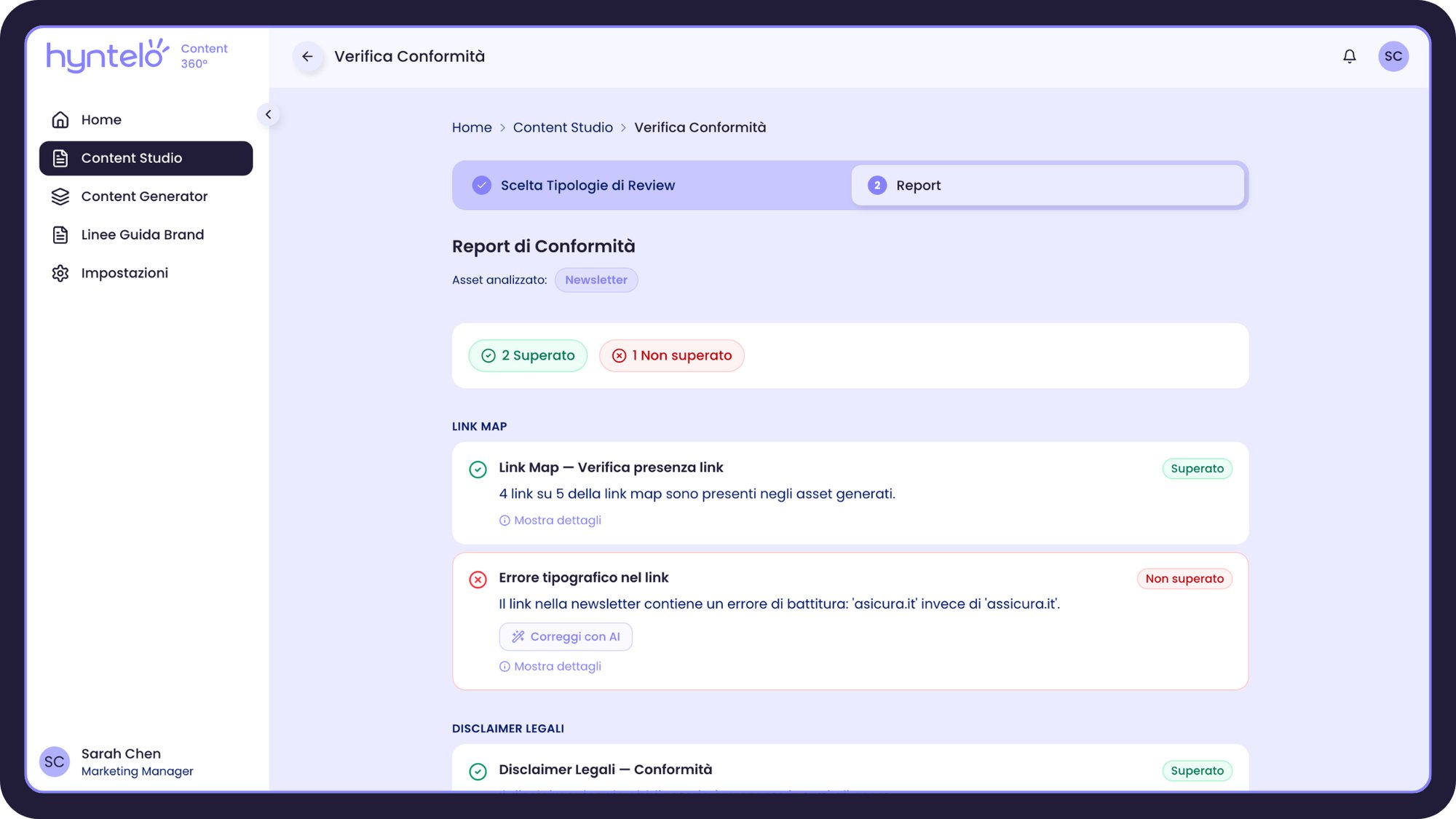This screenshot has height=819, width=1456.
Task: Click the 4 link su 5 description text
Action: 697,494
